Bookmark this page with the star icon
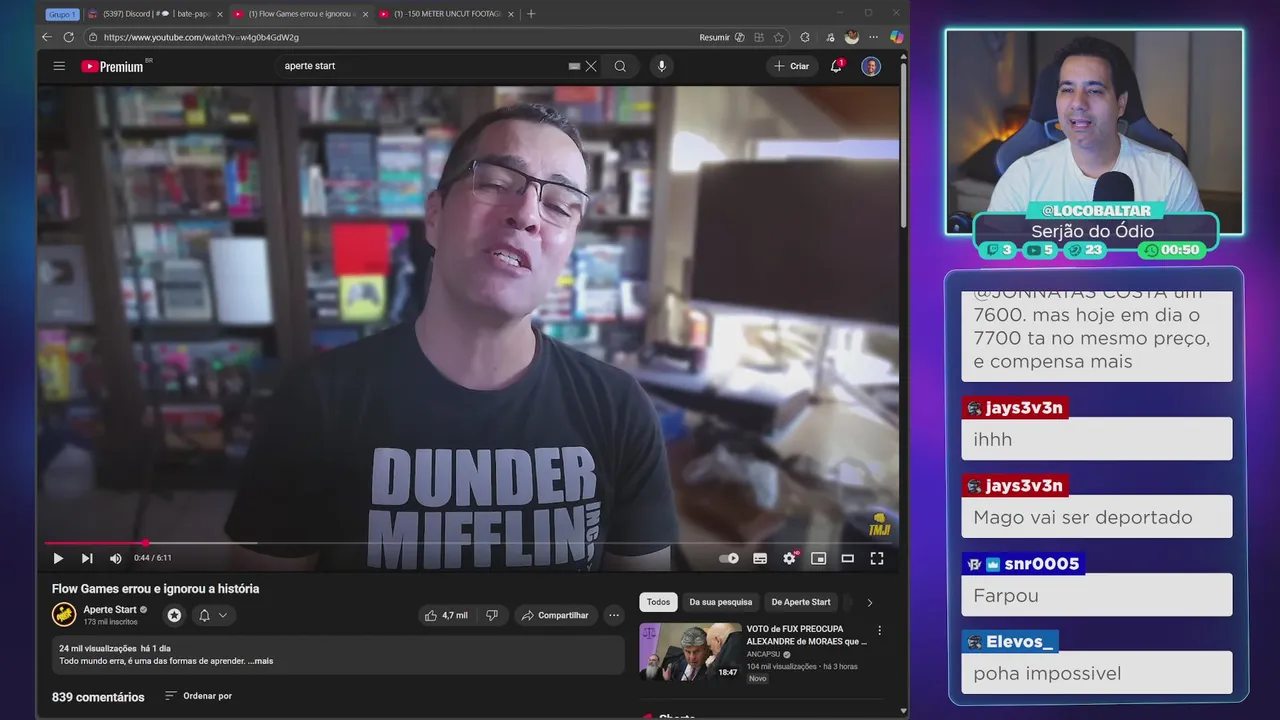 tap(779, 37)
